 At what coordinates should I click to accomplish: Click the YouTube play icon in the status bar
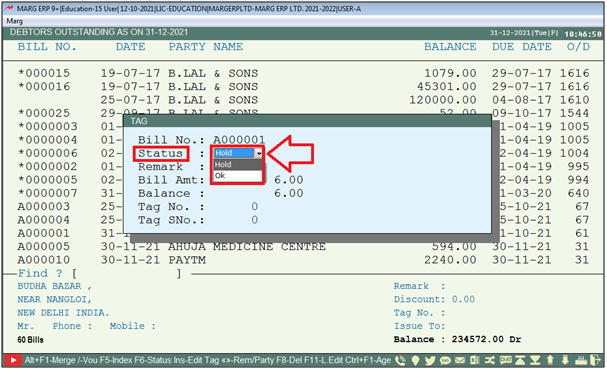13,360
